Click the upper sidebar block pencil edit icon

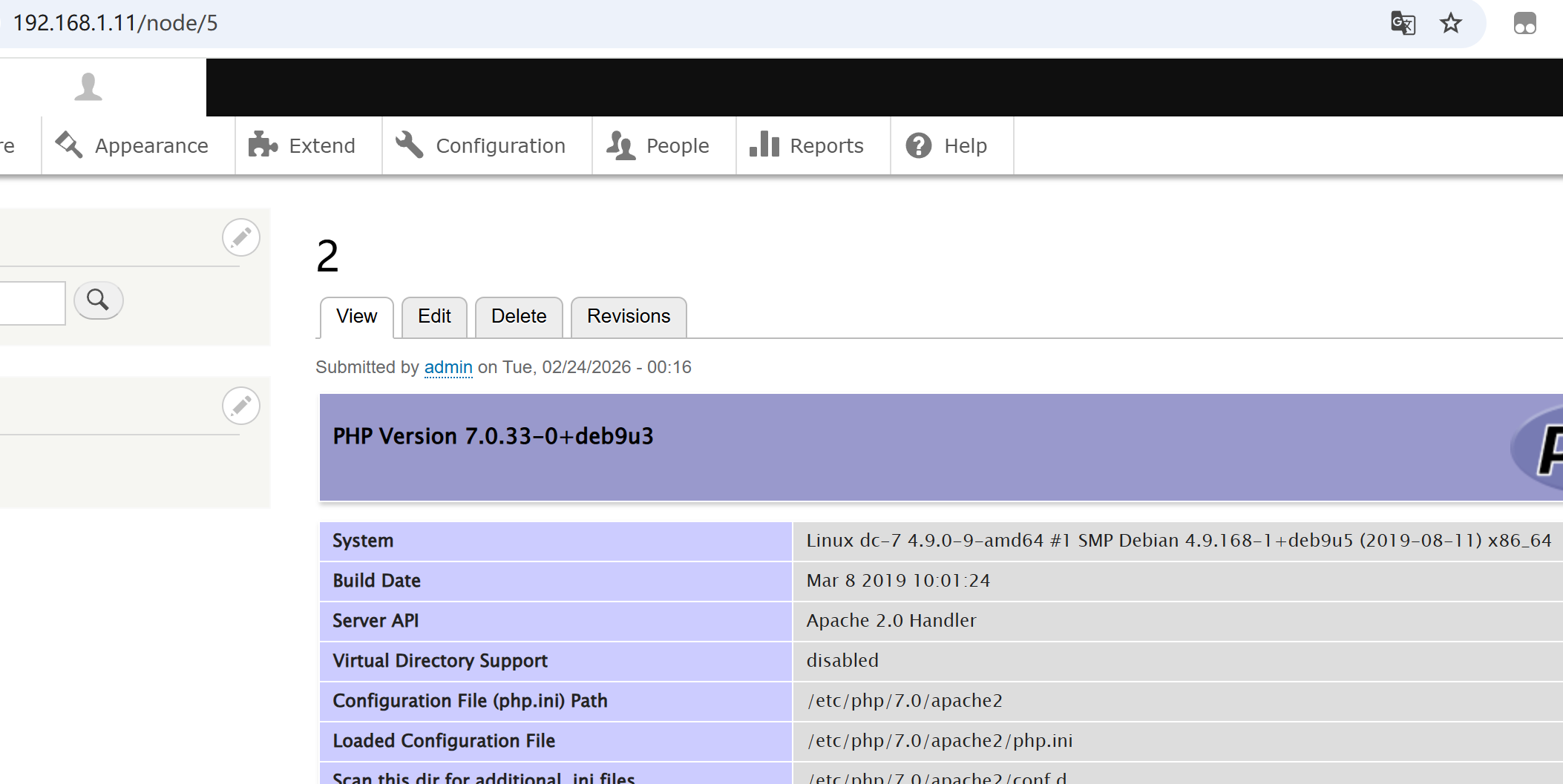(241, 237)
